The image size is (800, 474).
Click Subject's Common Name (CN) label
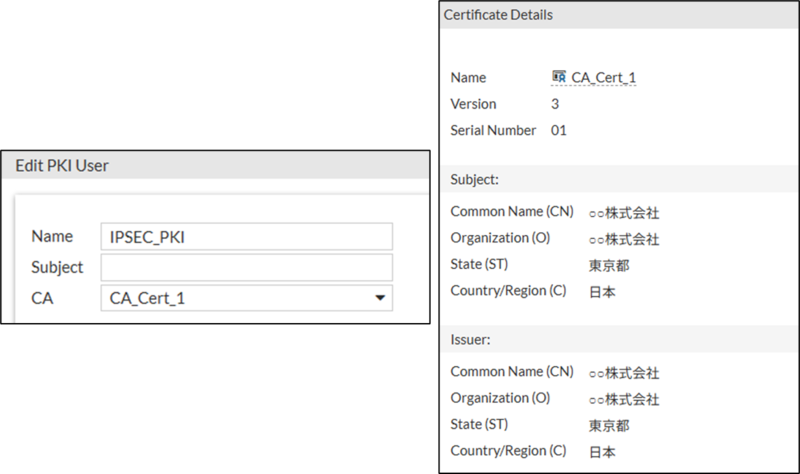[512, 212]
